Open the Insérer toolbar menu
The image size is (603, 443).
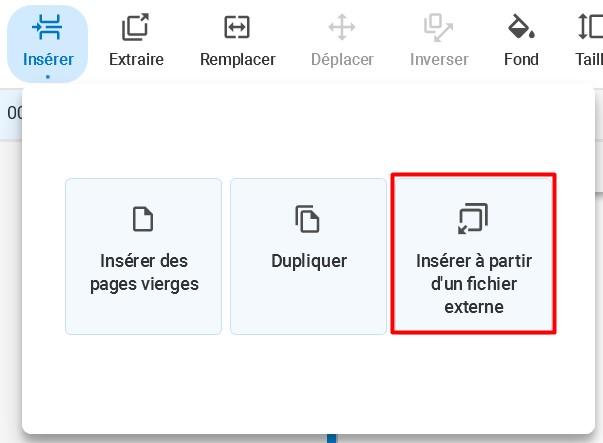pyautogui.click(x=48, y=43)
